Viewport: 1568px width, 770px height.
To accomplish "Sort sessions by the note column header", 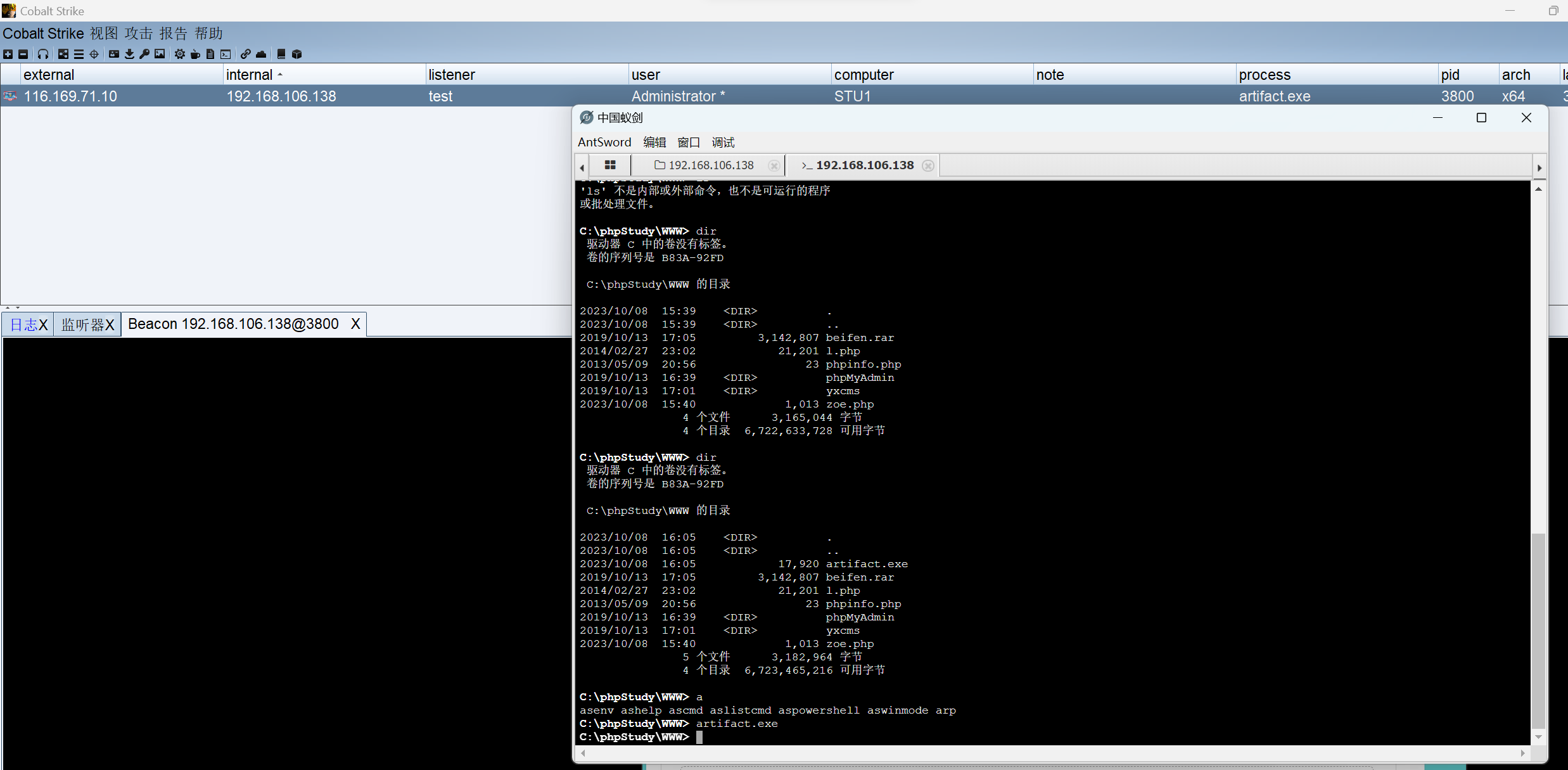I will click(x=1135, y=75).
